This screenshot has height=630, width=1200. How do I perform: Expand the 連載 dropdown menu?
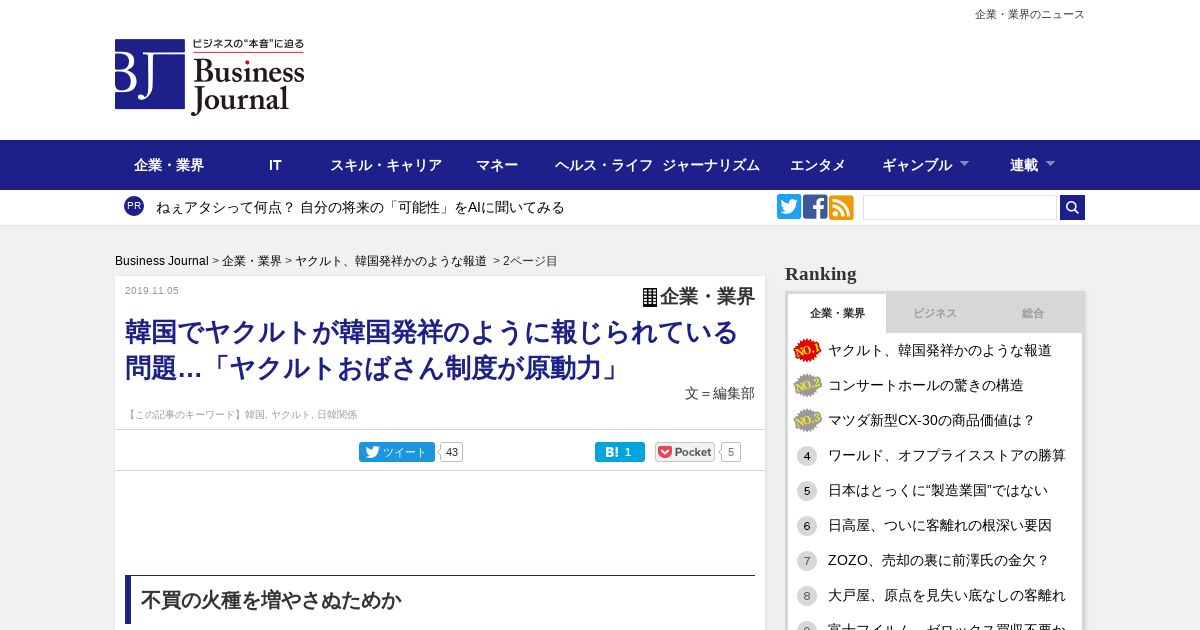tap(1033, 165)
